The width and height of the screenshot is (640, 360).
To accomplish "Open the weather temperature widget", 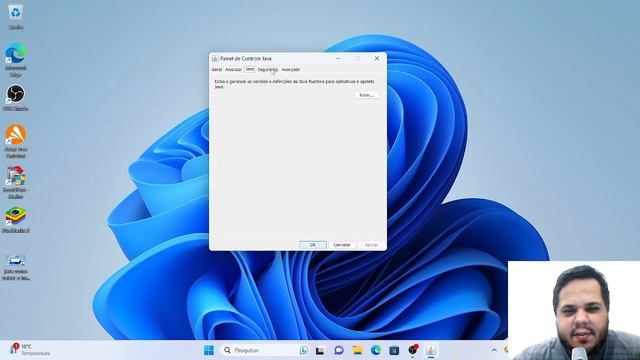I will pos(29,350).
